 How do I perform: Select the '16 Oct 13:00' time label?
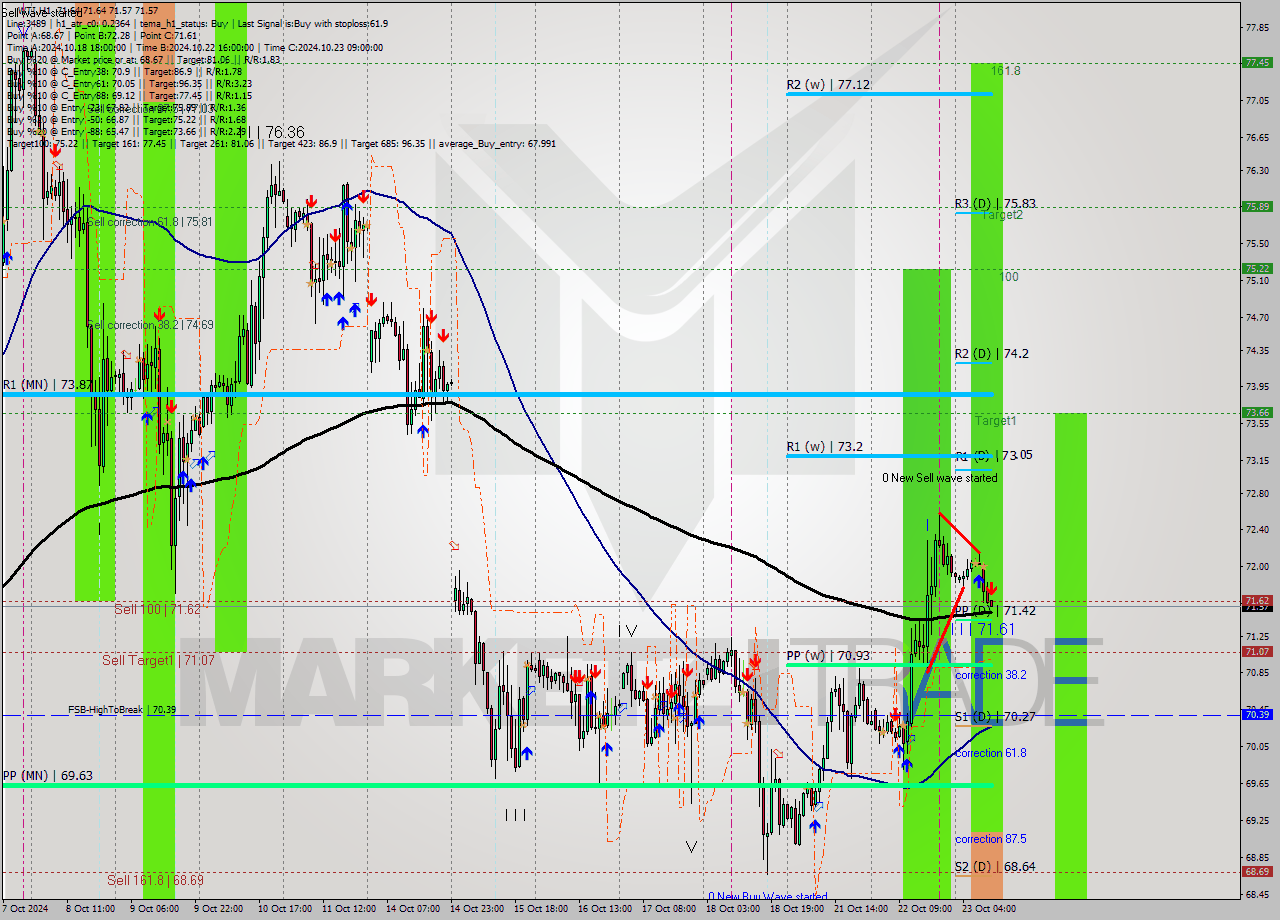coord(605,909)
